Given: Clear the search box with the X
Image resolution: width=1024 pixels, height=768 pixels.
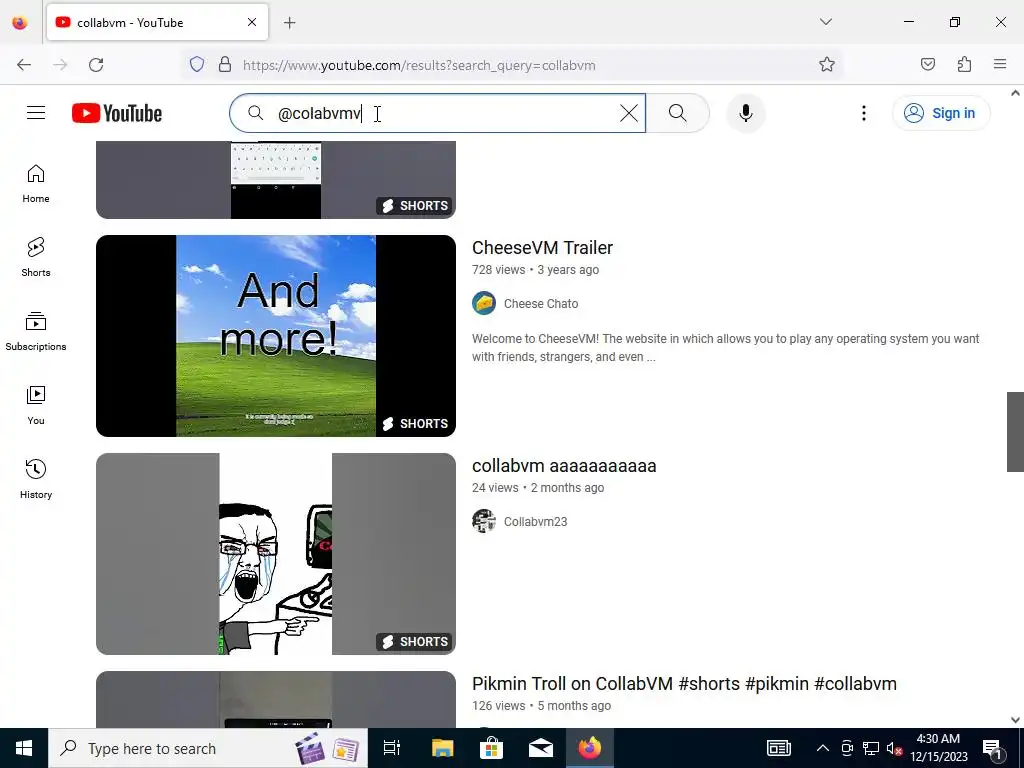Looking at the screenshot, I should (628, 113).
